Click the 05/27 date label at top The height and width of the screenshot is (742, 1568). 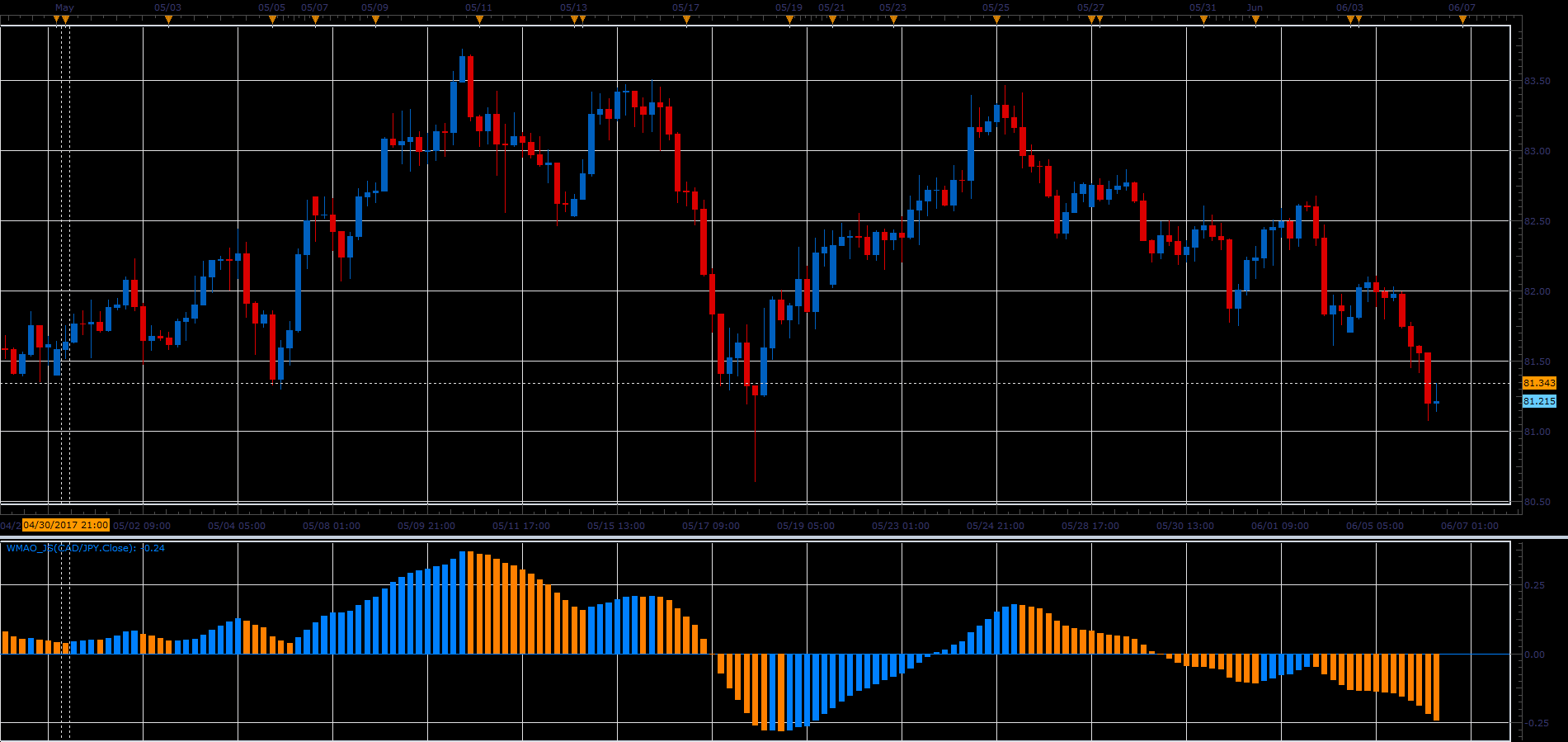click(x=1090, y=7)
